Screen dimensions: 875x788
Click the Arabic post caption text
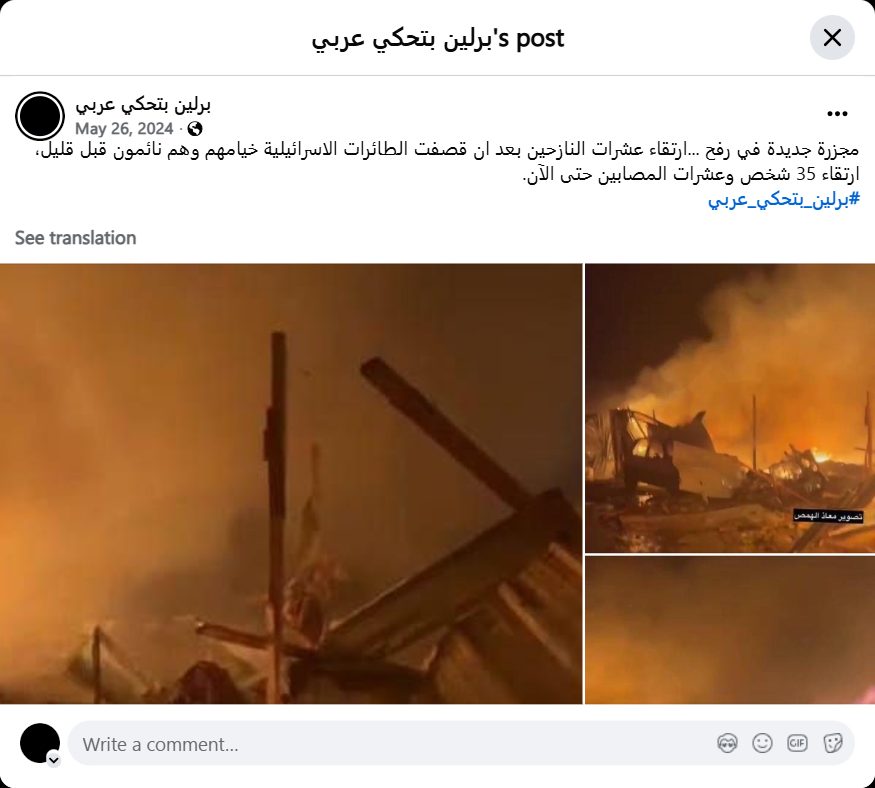click(x=447, y=162)
